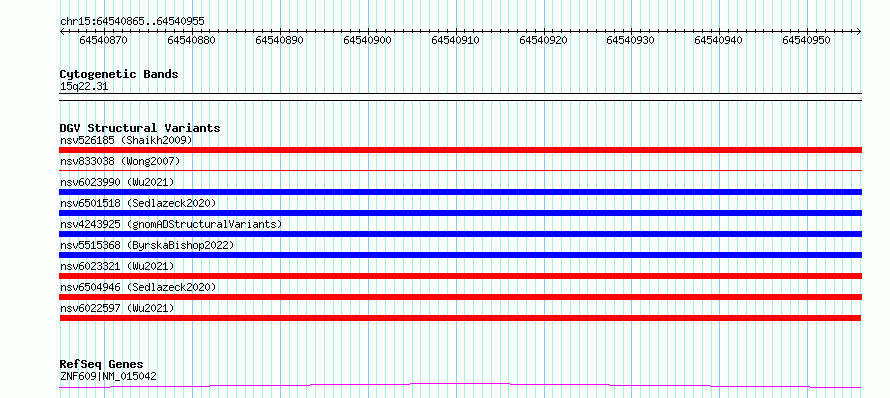Click the nsv526185 (Shaikh2009) variant label
This screenshot has height=398, width=890.
click(x=126, y=140)
